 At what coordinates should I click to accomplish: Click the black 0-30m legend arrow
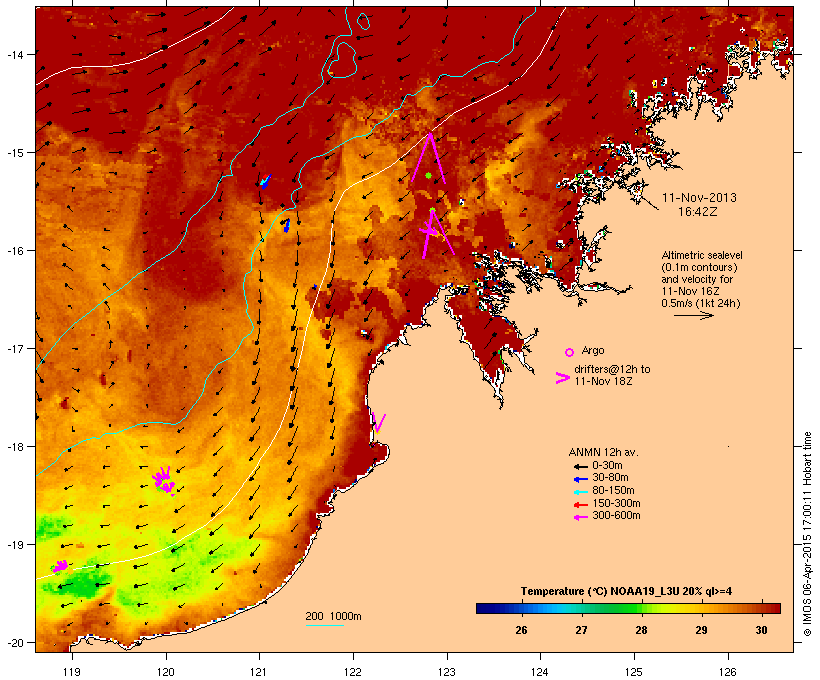coord(580,467)
